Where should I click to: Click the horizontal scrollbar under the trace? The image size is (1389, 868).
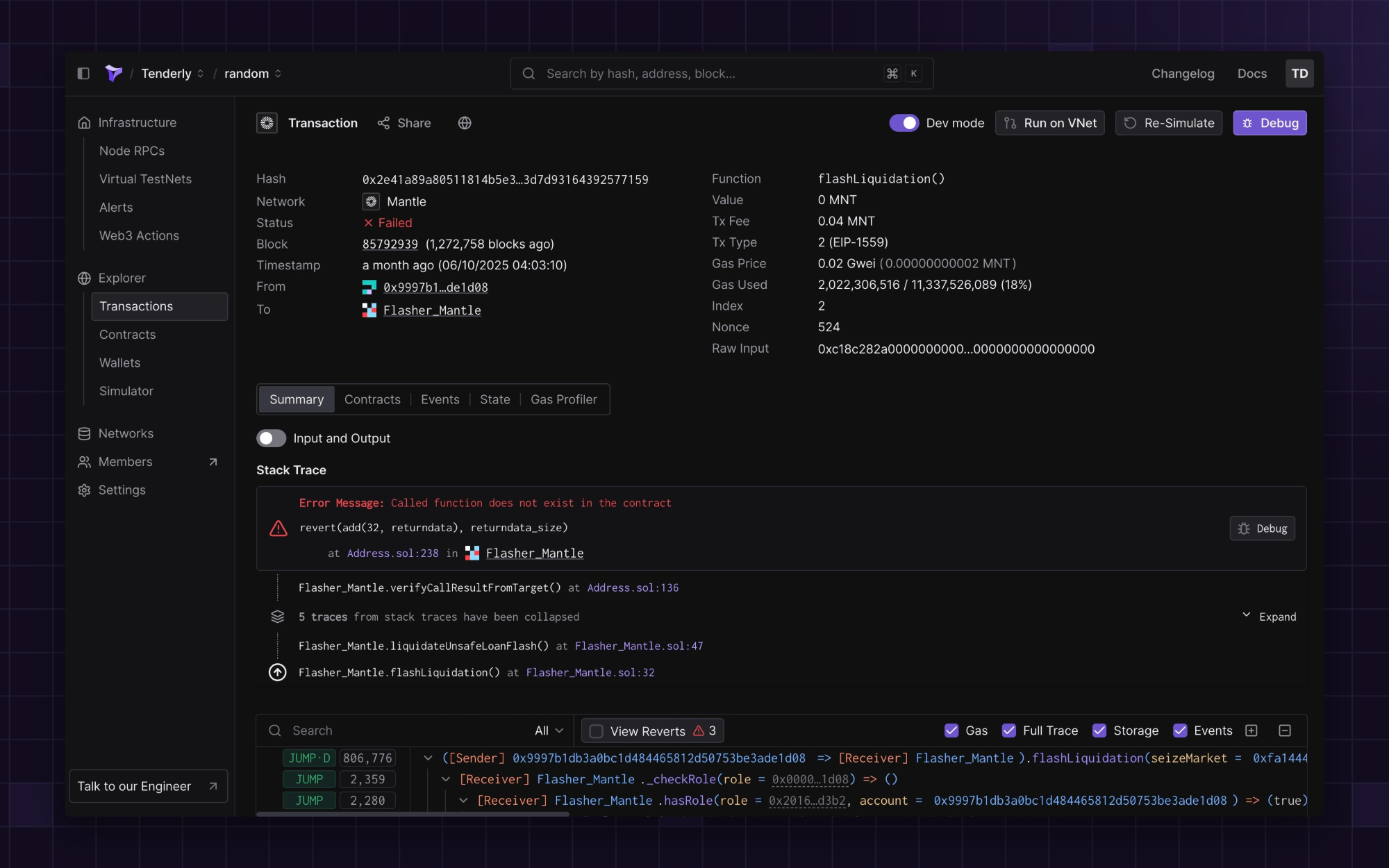click(x=413, y=814)
